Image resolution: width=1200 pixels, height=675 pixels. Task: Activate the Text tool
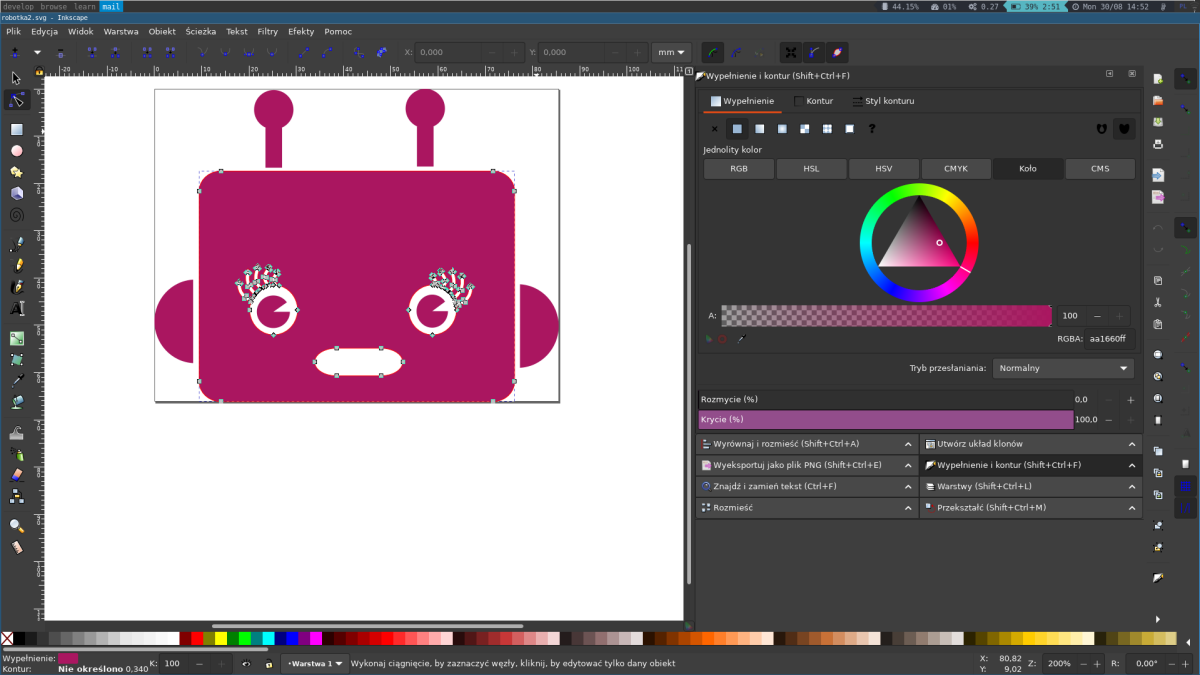17,310
